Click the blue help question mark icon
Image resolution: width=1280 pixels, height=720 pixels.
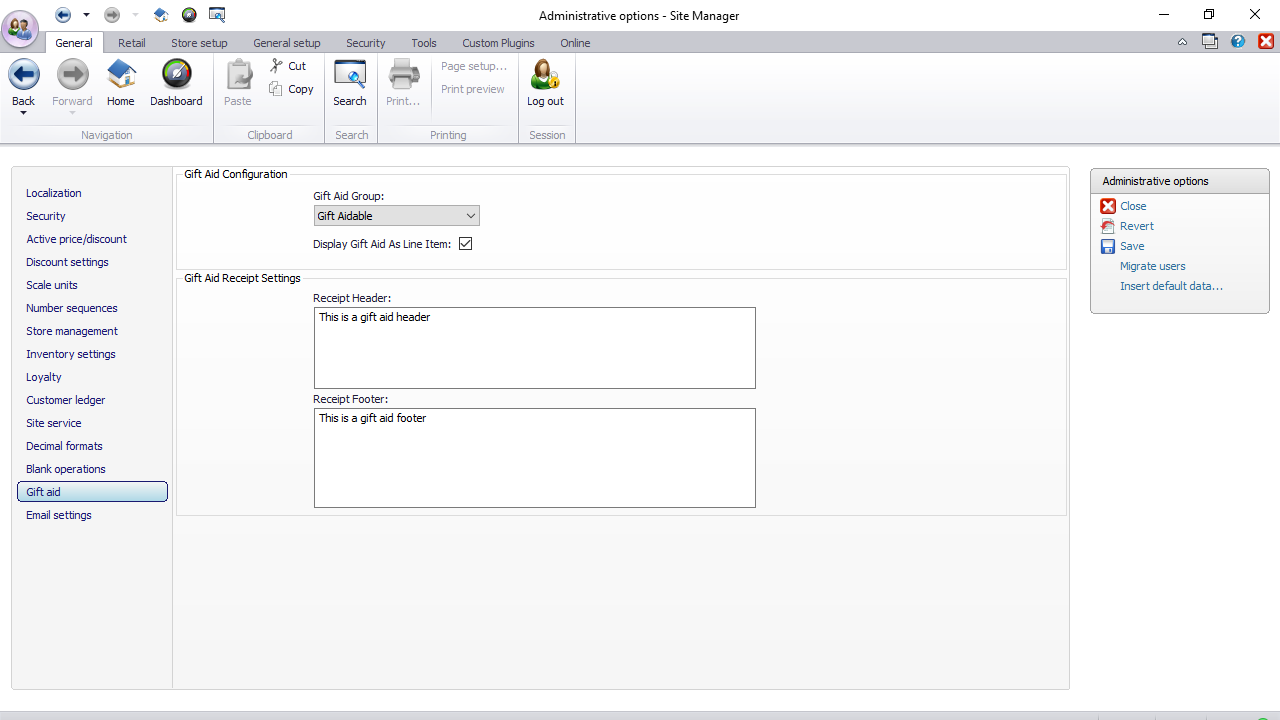1238,42
